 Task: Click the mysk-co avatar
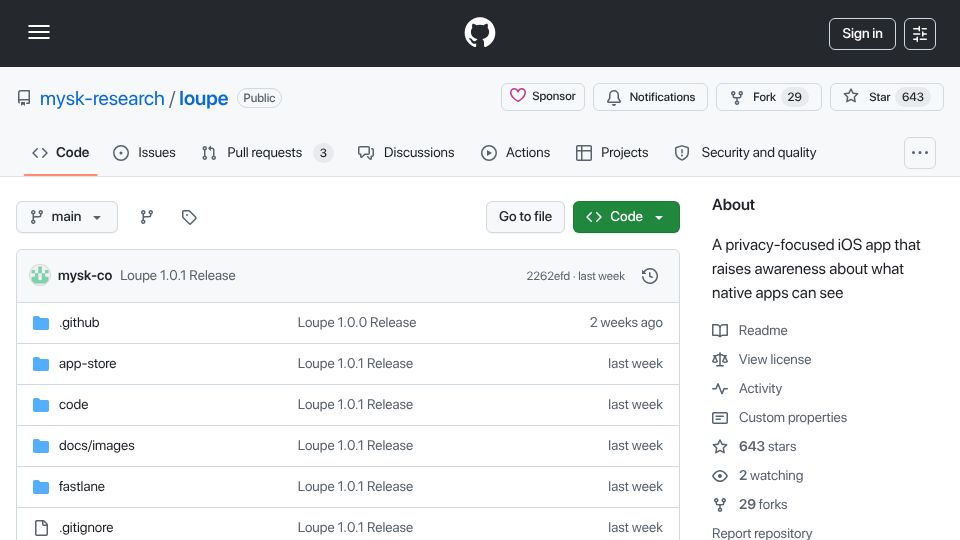(x=40, y=276)
